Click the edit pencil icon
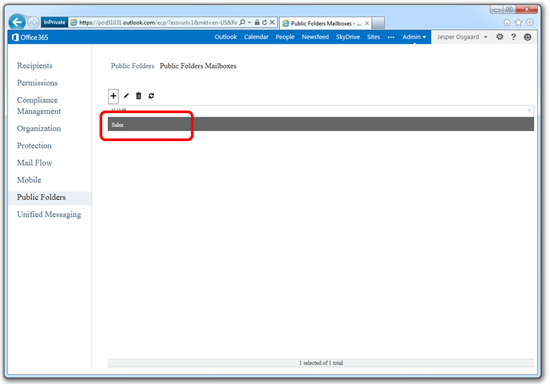The image size is (550, 385). click(x=126, y=96)
